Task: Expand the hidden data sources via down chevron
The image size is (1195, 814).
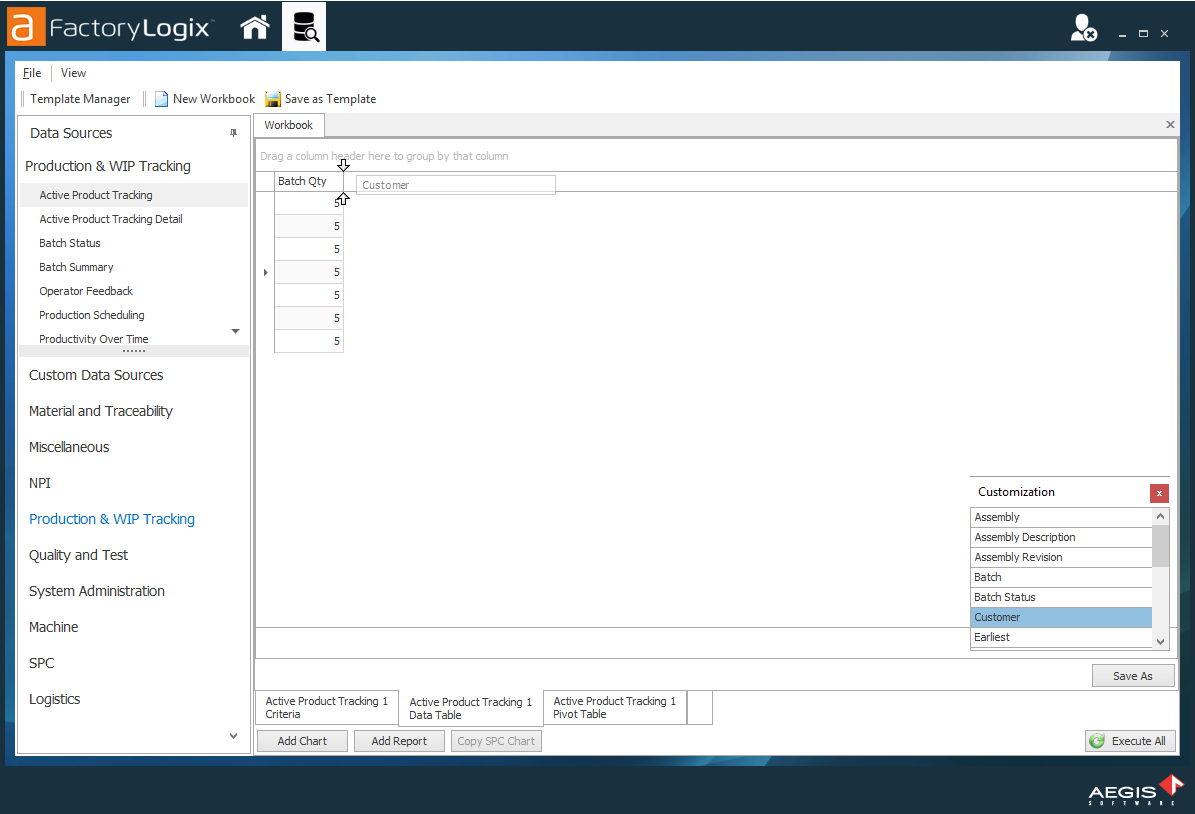Action: coord(235,330)
